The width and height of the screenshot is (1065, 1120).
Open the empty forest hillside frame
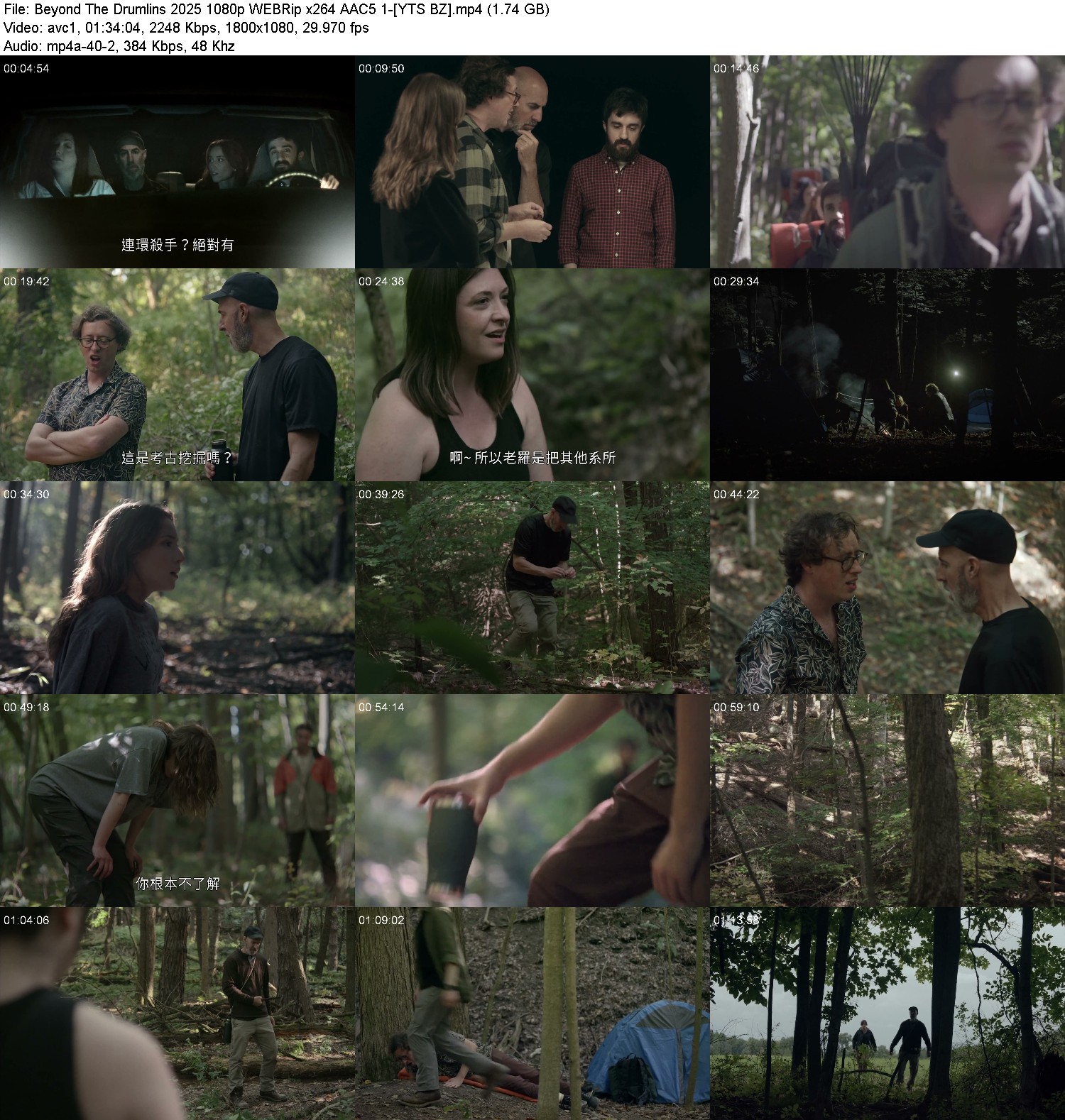tap(887, 801)
